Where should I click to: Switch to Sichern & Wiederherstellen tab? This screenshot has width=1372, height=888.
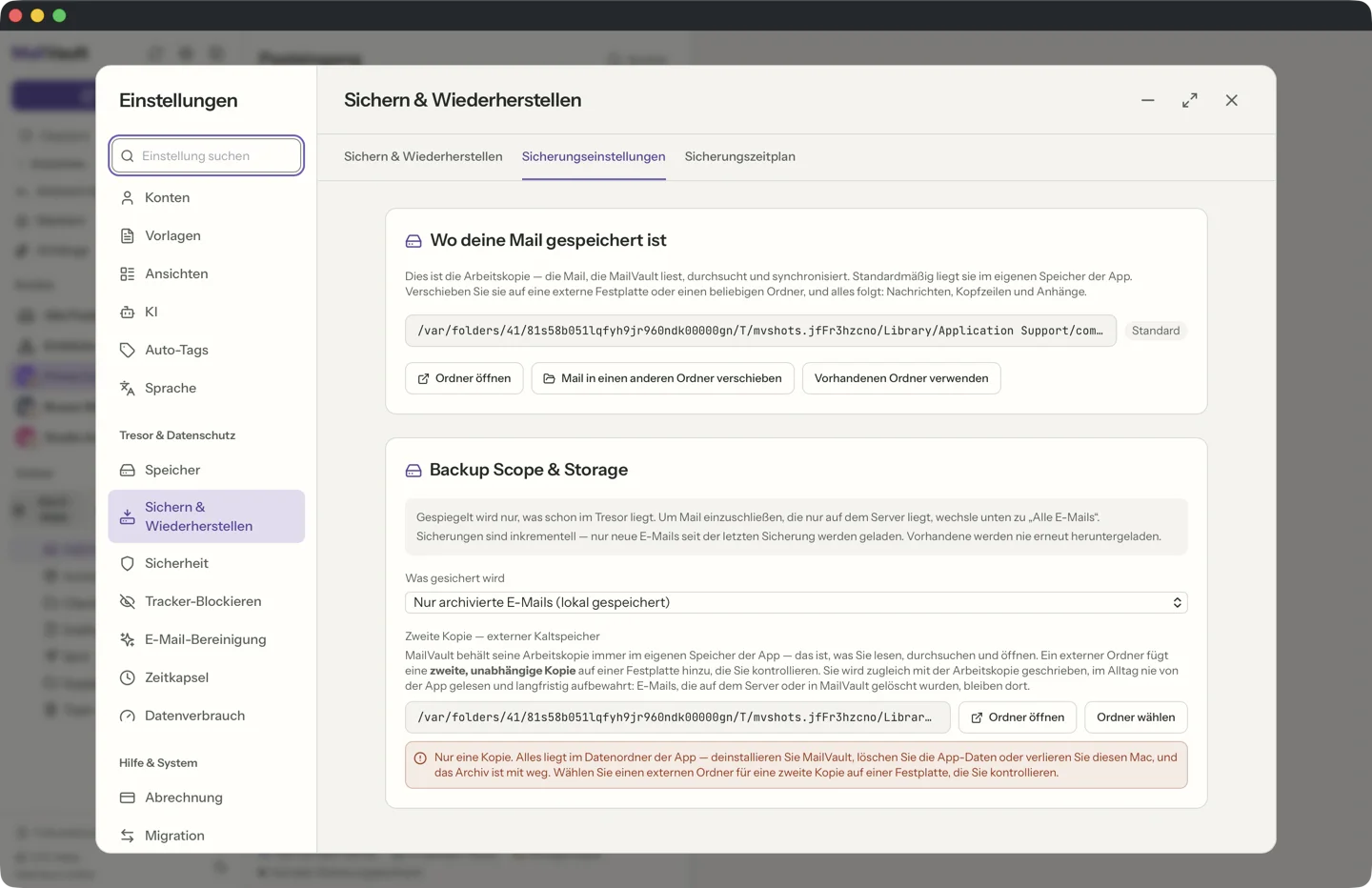click(423, 156)
